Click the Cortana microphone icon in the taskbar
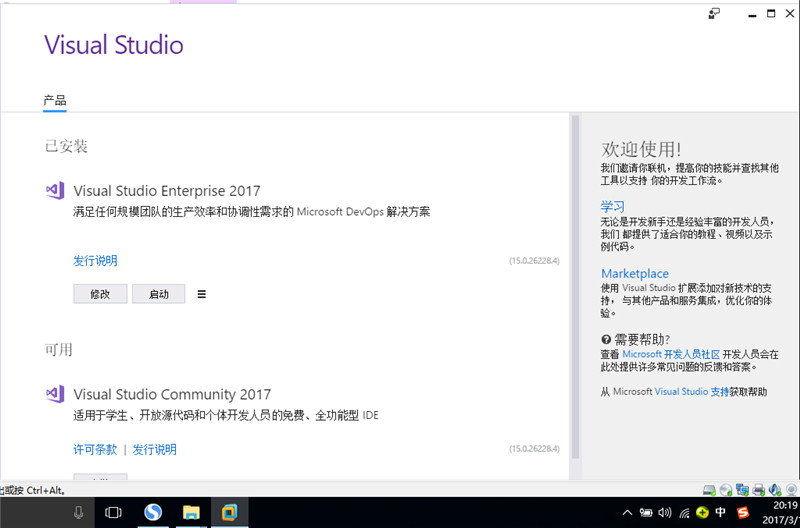This screenshot has height=528, width=800. [79, 512]
